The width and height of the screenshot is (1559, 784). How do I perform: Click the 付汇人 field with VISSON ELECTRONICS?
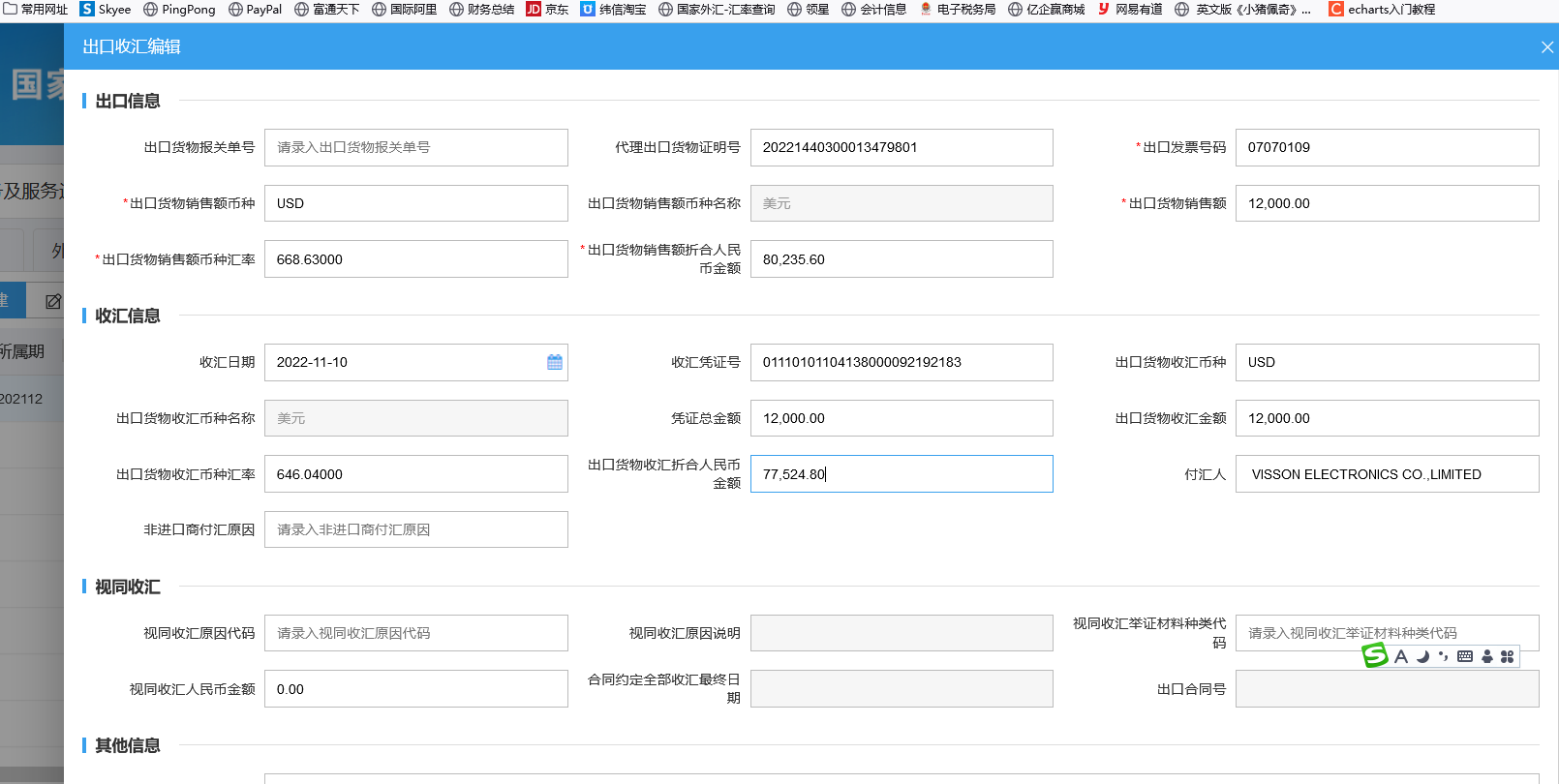[1387, 474]
